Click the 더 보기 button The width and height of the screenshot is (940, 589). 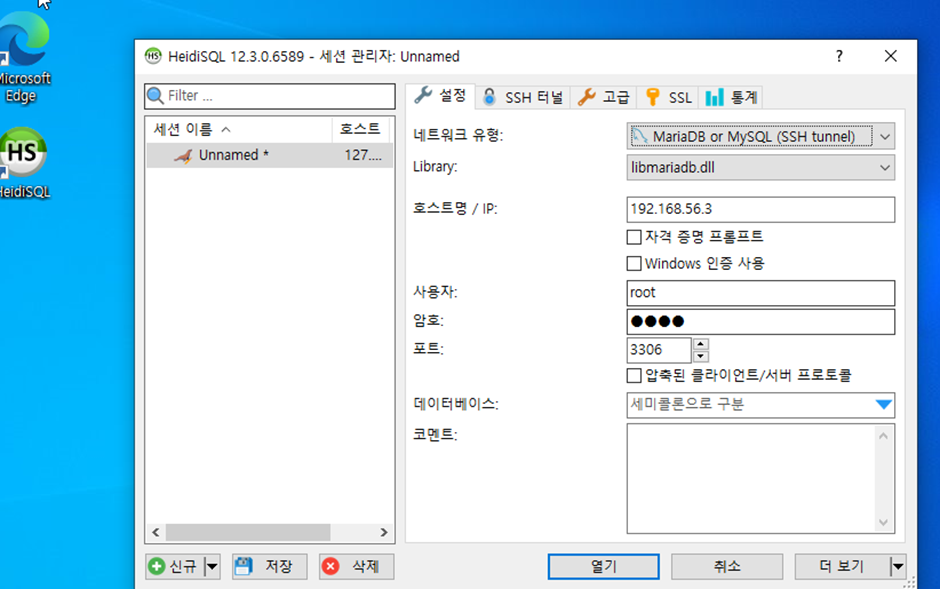pyautogui.click(x=842, y=566)
